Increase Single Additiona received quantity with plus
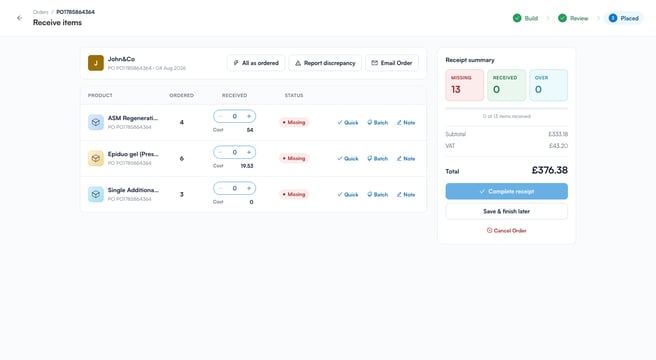This screenshot has width=656, height=360. (249, 188)
